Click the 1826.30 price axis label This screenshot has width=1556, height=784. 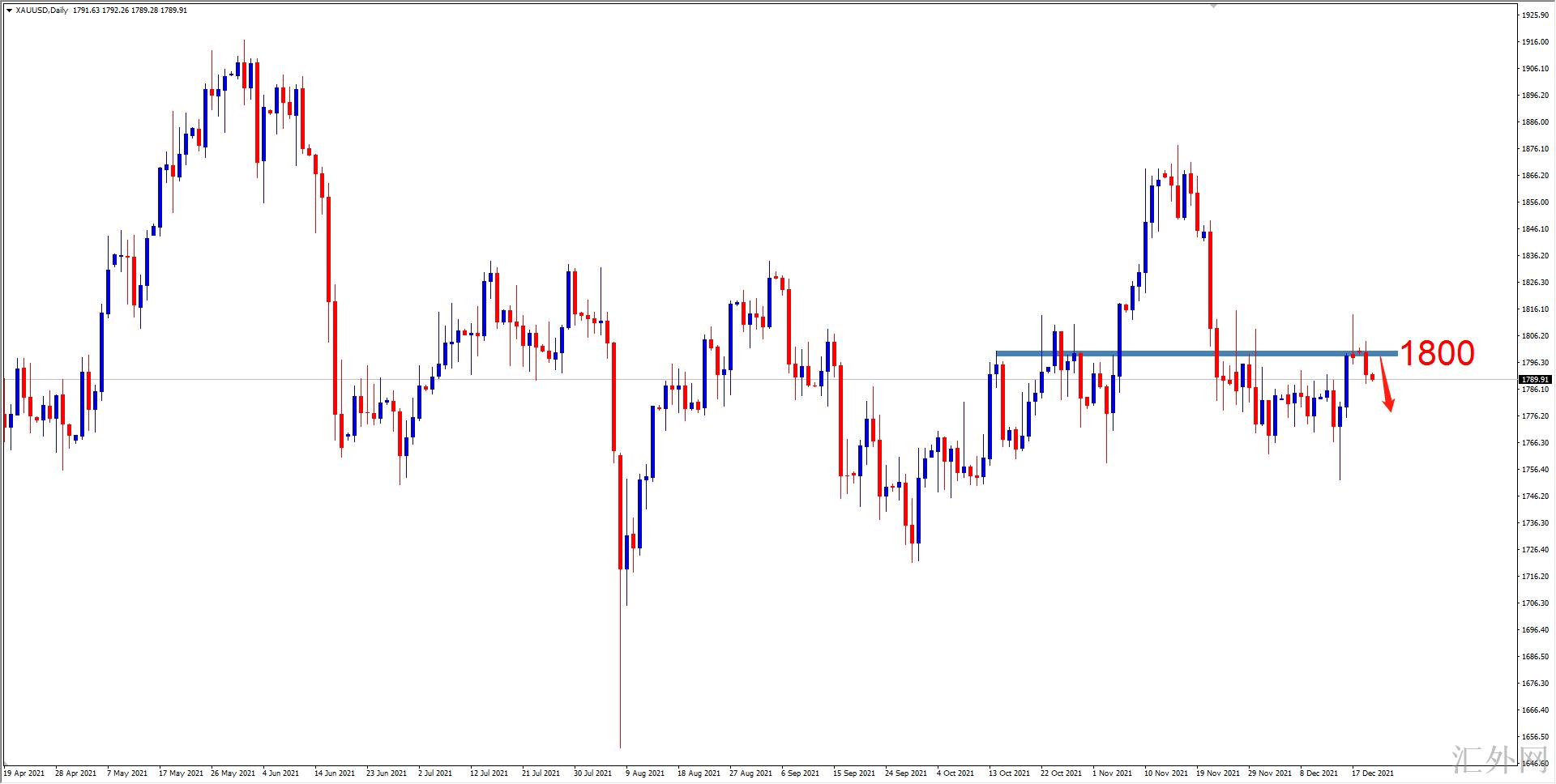coord(1535,283)
